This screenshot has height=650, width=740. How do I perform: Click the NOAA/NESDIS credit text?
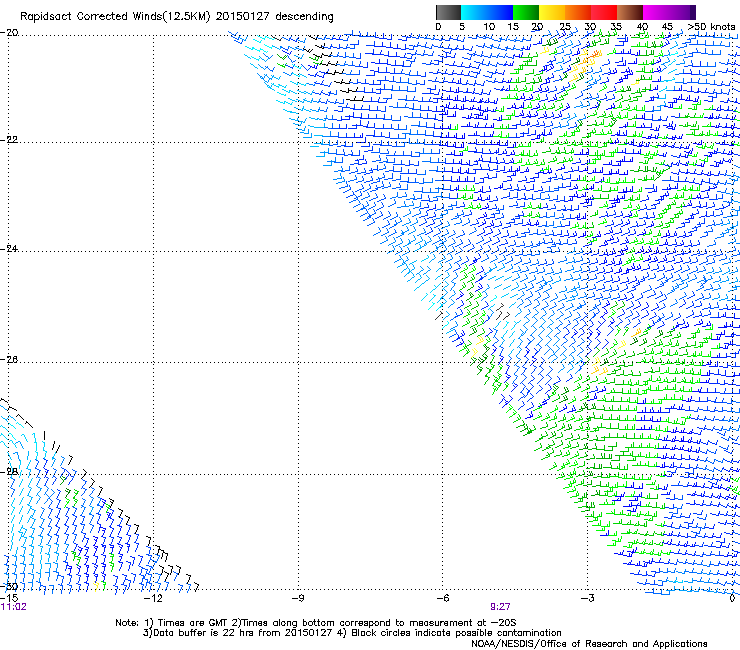point(589,644)
